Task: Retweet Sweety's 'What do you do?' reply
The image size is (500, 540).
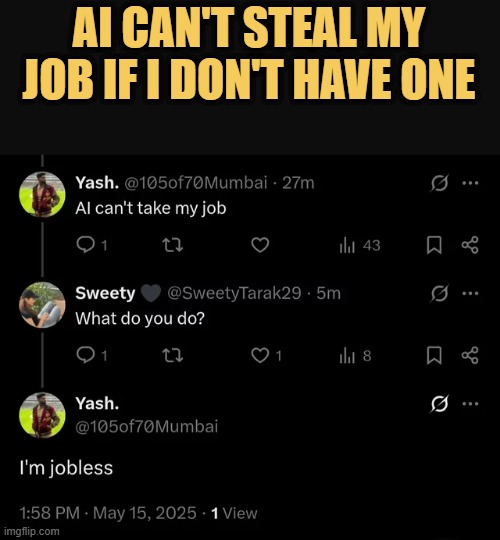Action: [x=173, y=355]
